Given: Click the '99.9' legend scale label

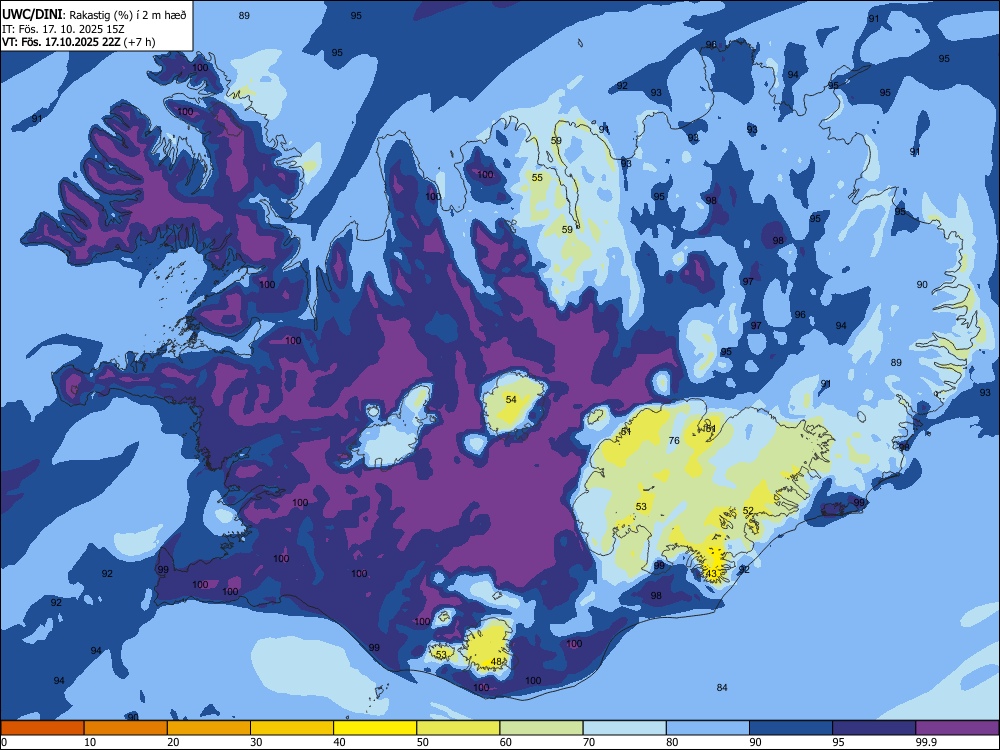Looking at the screenshot, I should pos(926,742).
